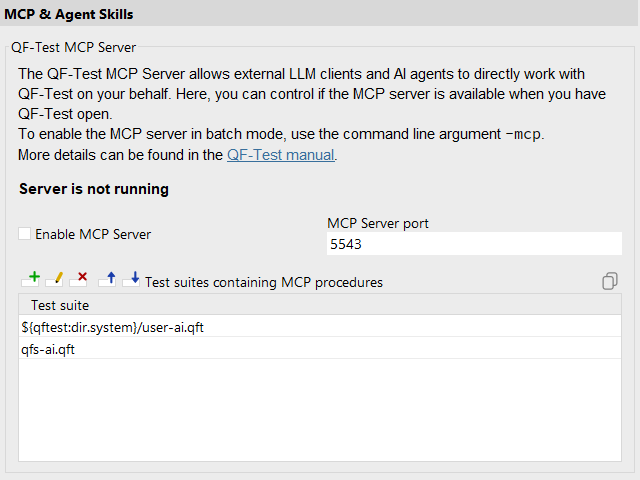Select the ${qftest:dir.system}/user-ai.qft row

(320, 327)
